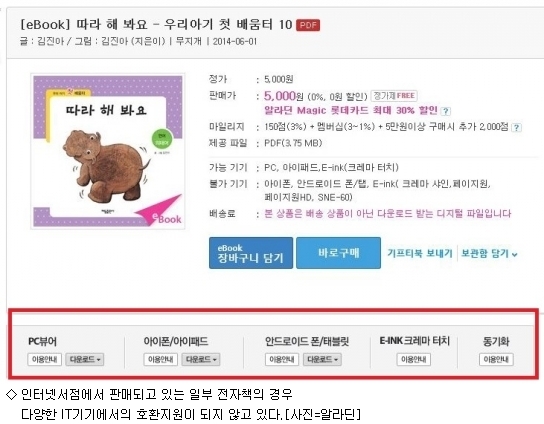Open PC뷰어 이용안내 button

44,359
